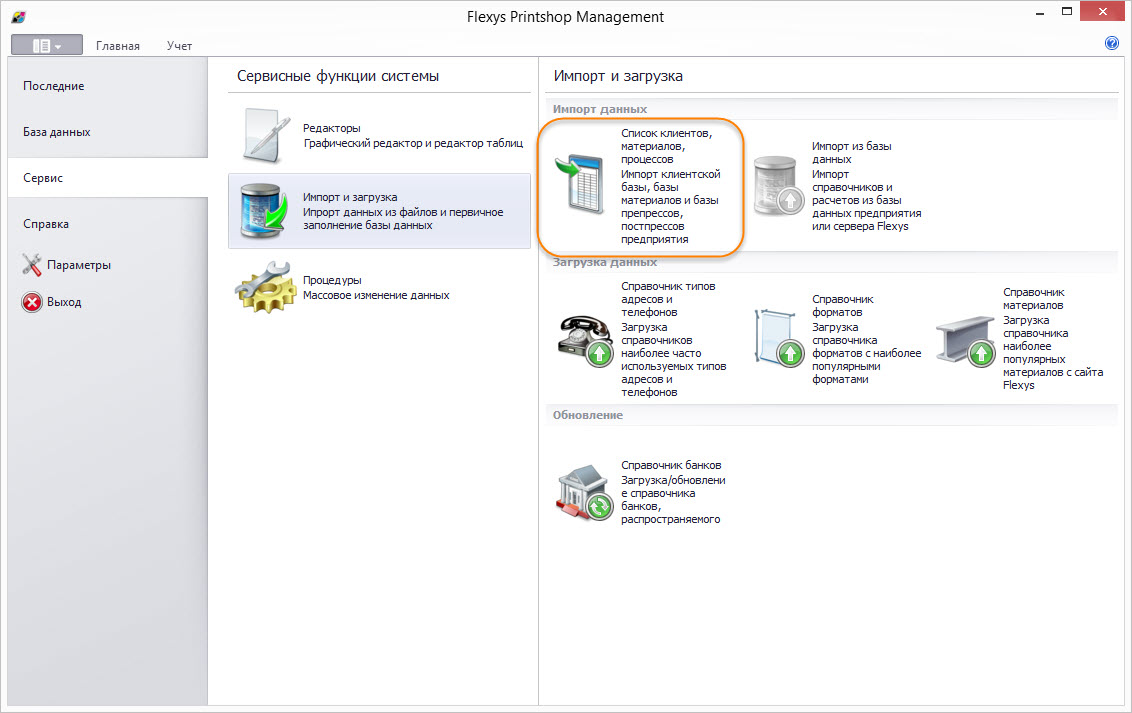Click the Справочник материалов steel beam icon
The image size is (1132, 713).
pyautogui.click(x=966, y=341)
